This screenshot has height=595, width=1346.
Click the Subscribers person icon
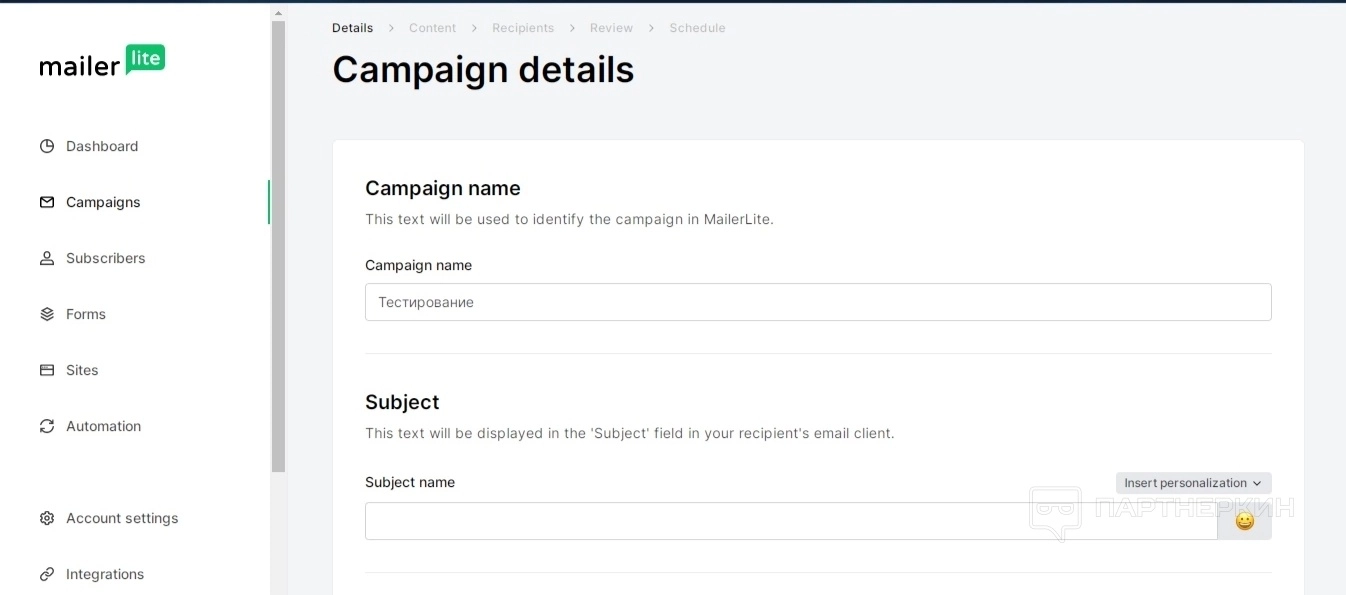47,258
